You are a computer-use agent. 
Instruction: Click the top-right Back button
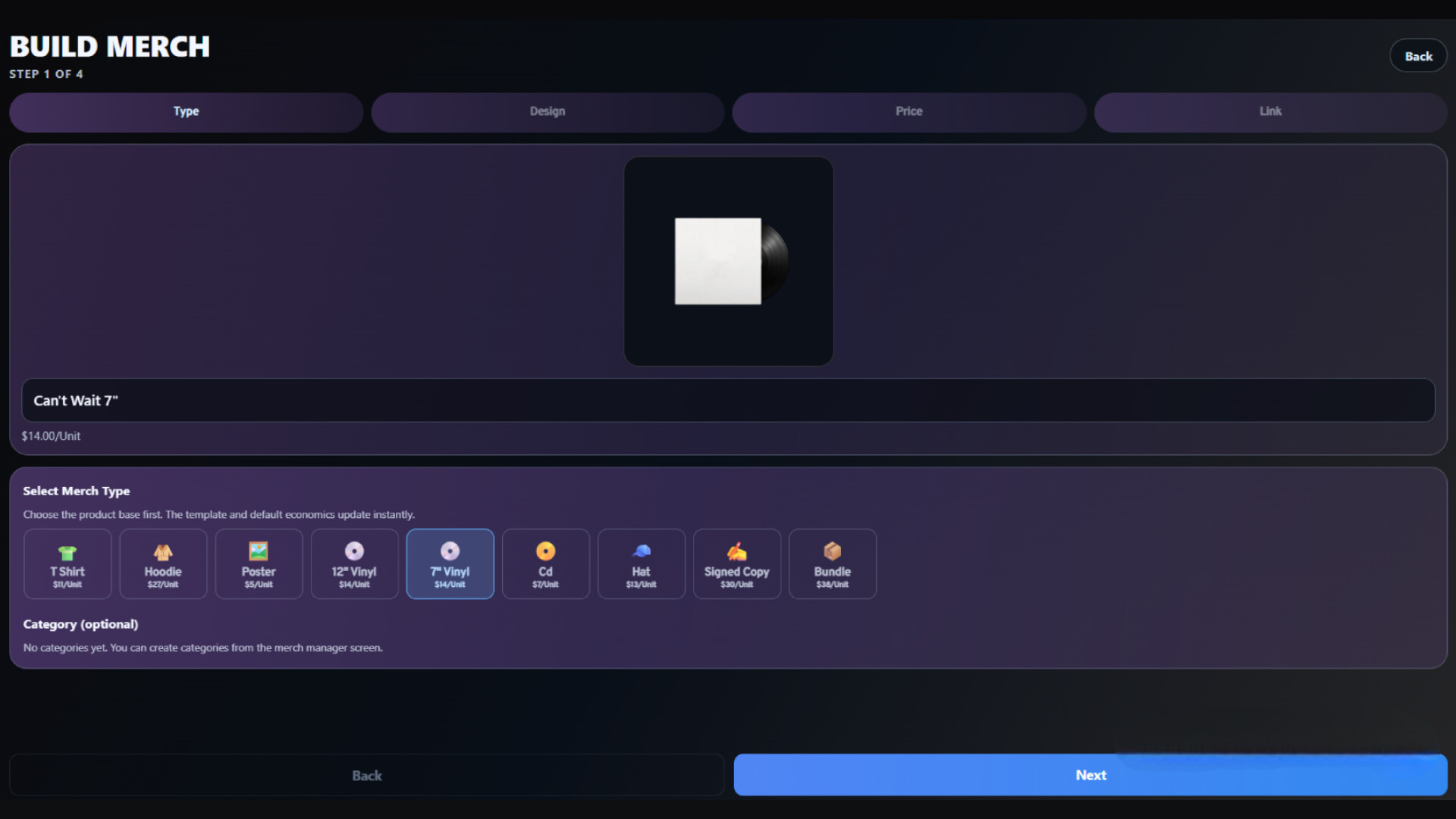(1418, 56)
